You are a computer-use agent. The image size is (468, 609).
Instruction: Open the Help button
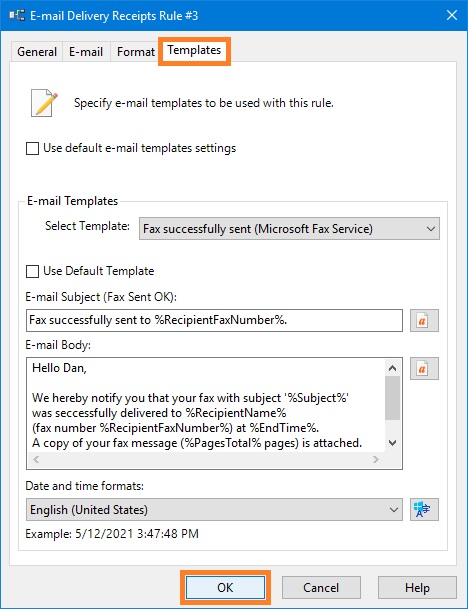click(x=417, y=587)
